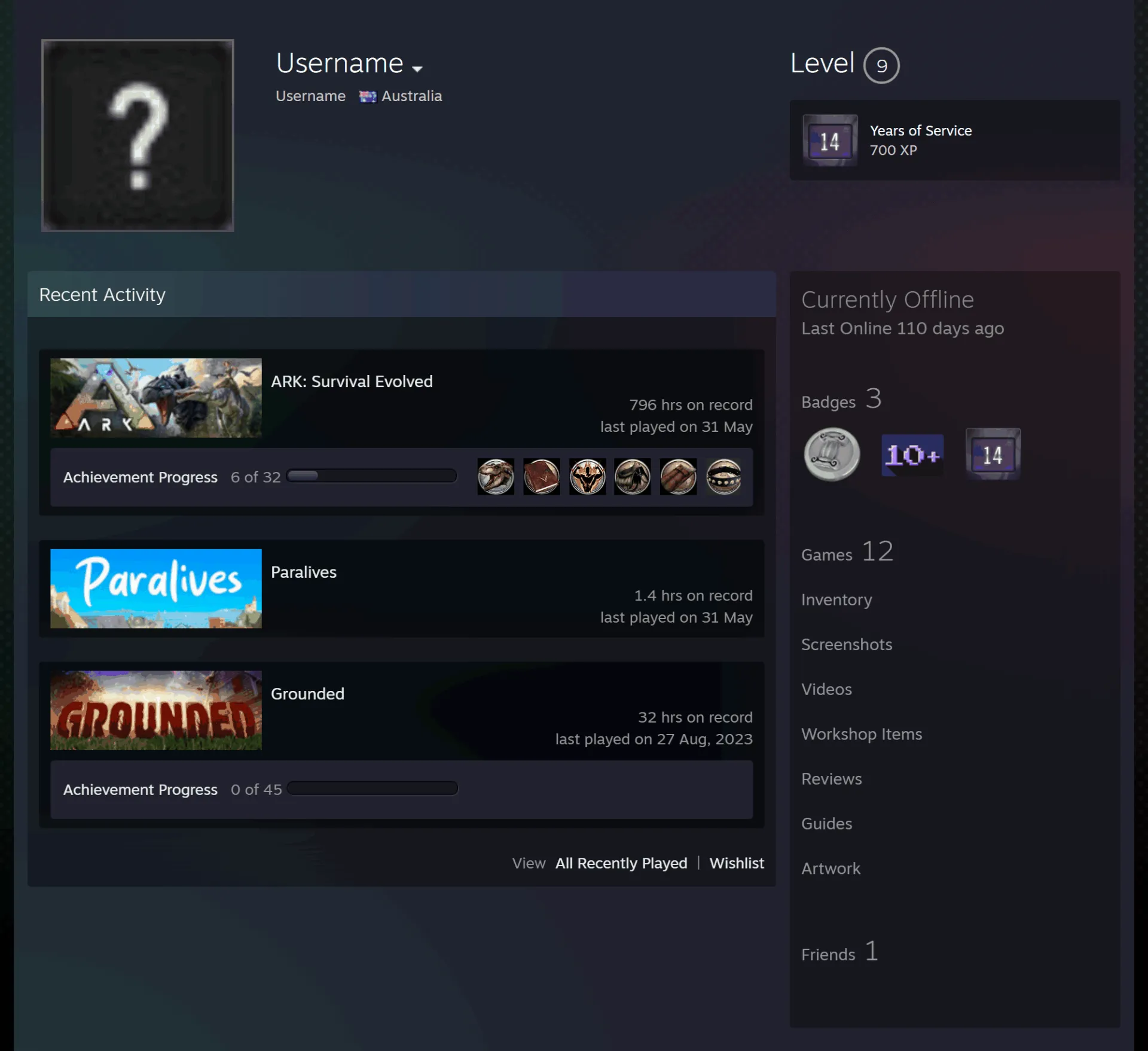This screenshot has width=1148, height=1051.
Task: Expand the Username dropdown arrow
Action: click(x=417, y=69)
